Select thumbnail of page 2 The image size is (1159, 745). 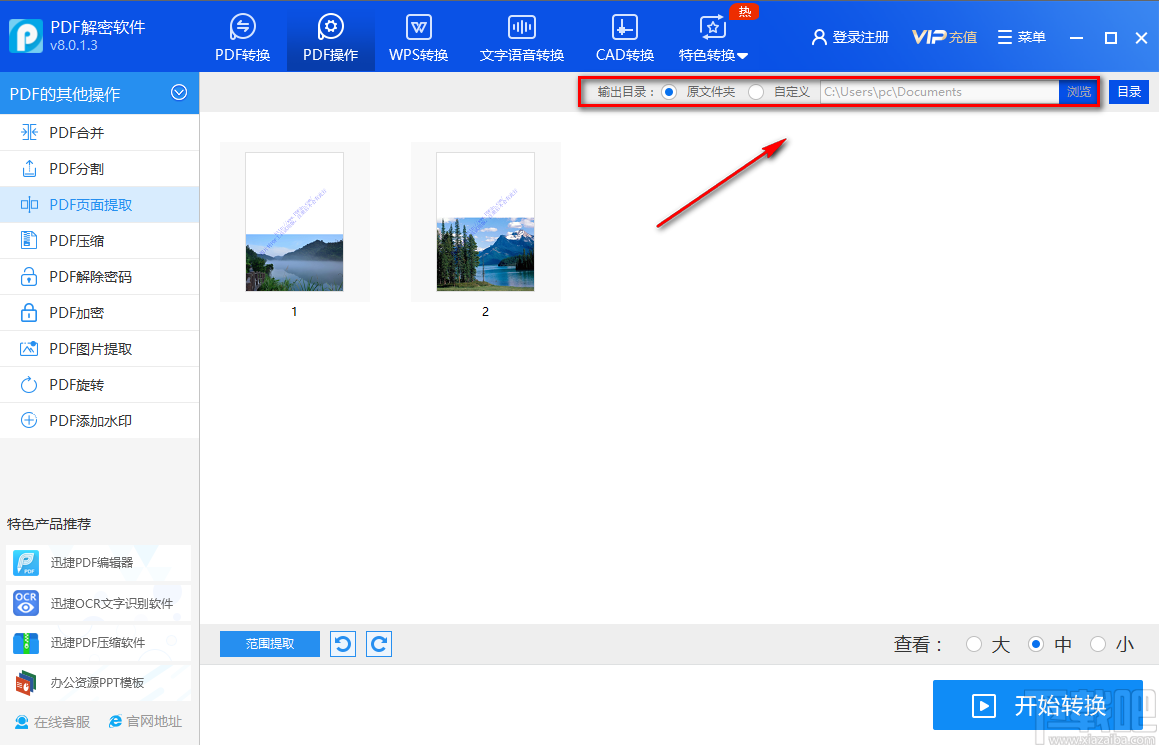pos(485,222)
